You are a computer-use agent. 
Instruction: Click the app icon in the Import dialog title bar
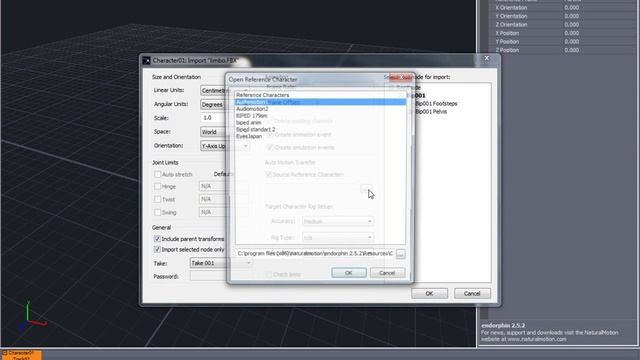tap(147, 61)
